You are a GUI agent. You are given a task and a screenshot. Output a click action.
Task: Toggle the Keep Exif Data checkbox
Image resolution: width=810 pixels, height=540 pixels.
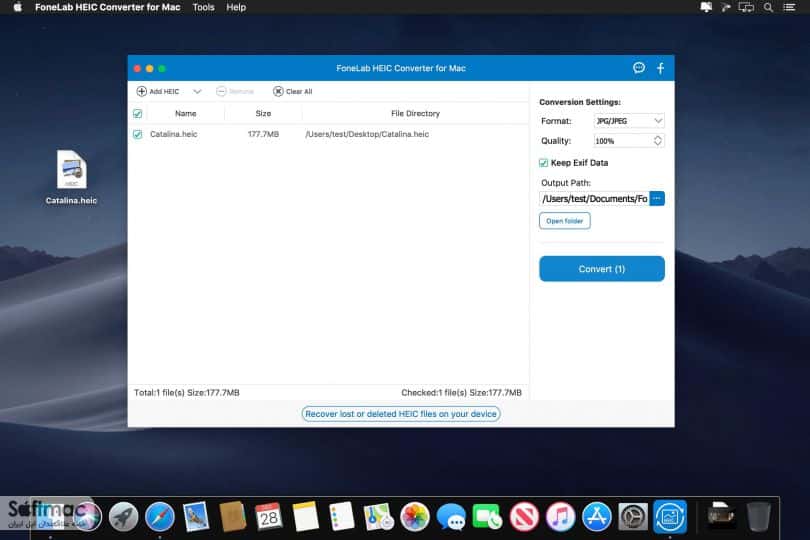tap(543, 163)
